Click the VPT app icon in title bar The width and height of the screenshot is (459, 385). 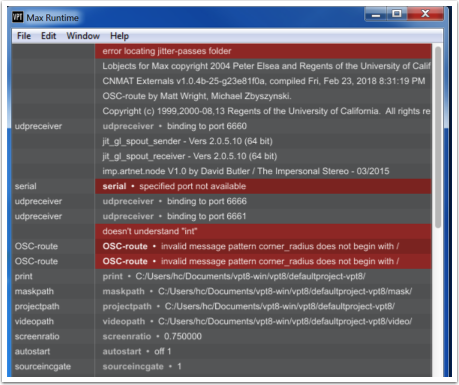[x=18, y=17]
